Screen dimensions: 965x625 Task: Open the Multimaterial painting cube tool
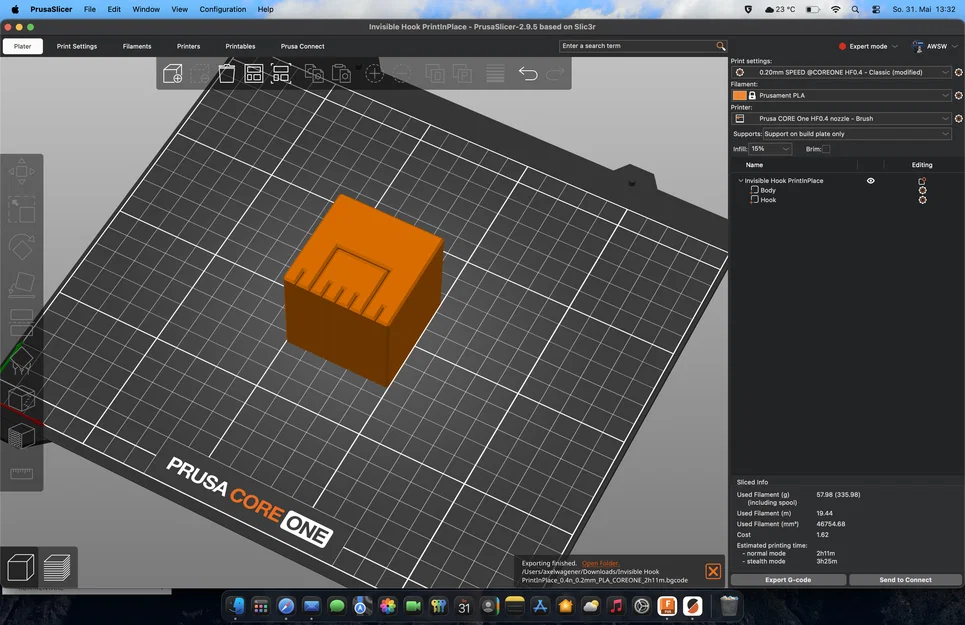pyautogui.click(x=22, y=436)
